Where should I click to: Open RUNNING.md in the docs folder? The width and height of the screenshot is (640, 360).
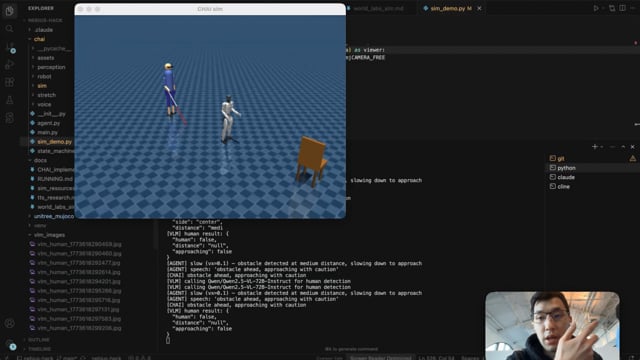(55, 179)
